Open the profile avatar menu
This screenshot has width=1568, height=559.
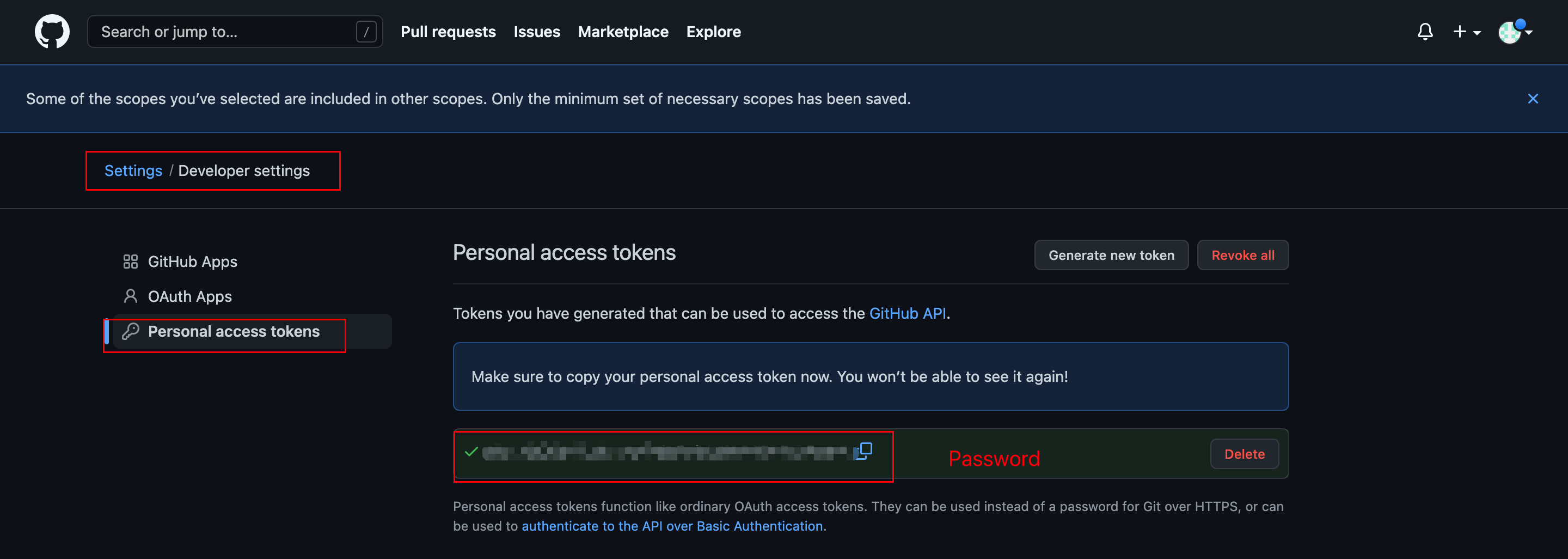coord(1514,32)
